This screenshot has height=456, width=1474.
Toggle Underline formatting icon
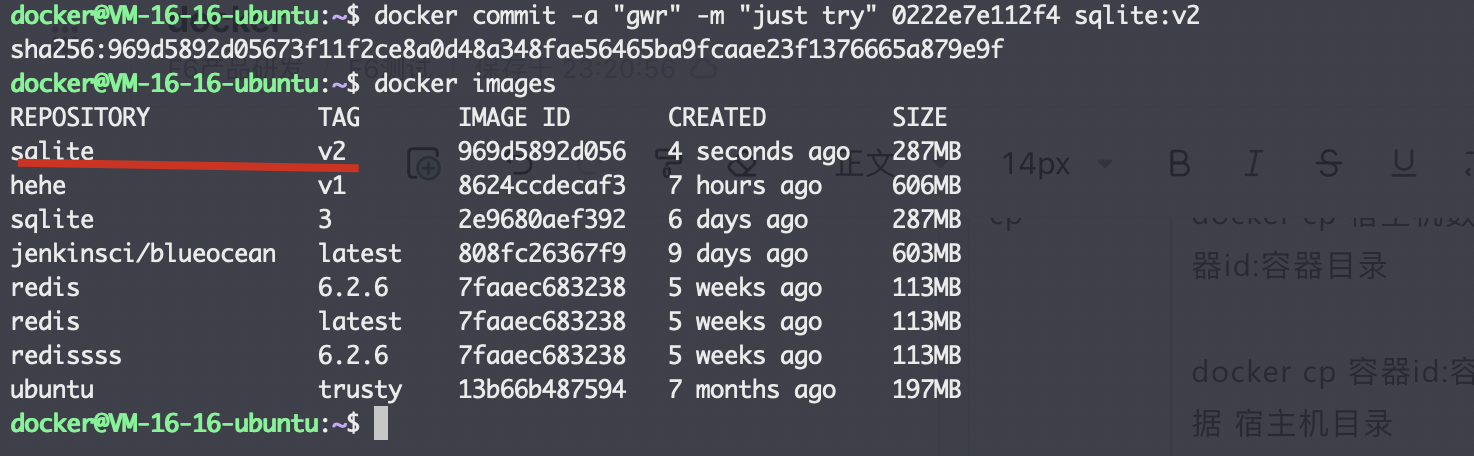click(x=1404, y=163)
